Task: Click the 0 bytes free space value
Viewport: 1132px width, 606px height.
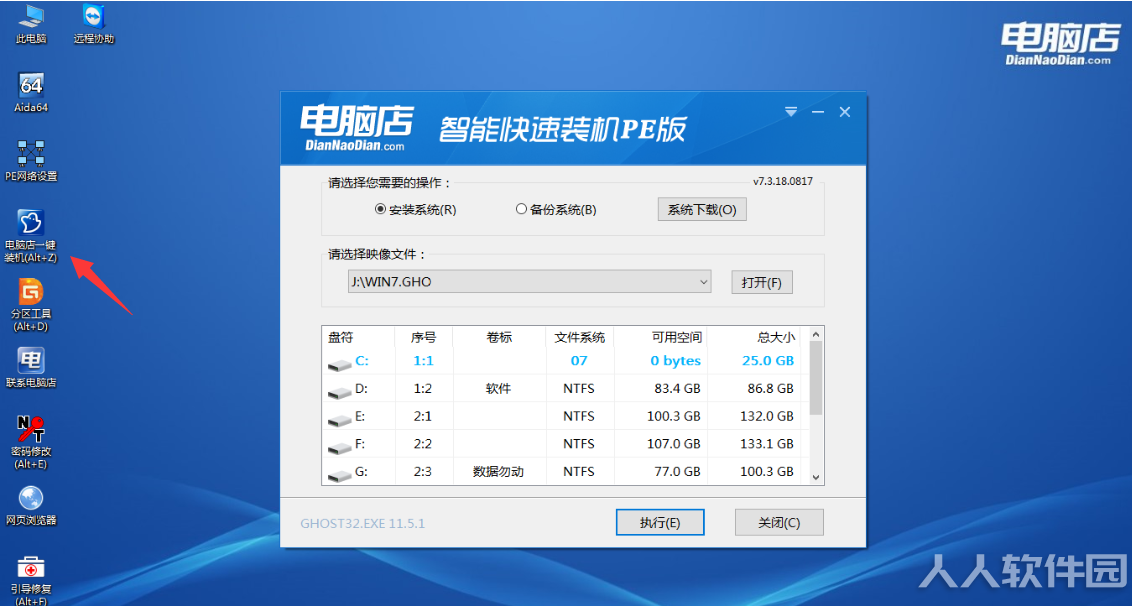Action: click(675, 360)
